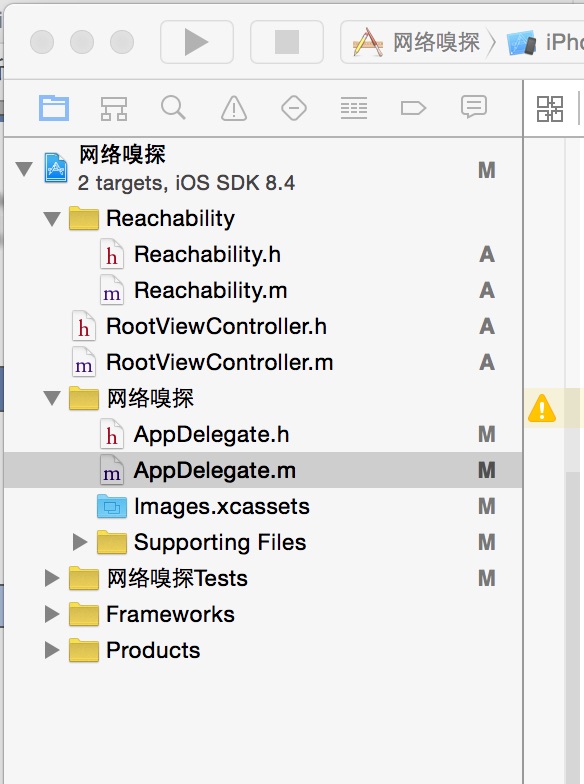
Task: Click the m file icon of Reachability.m
Action: pyautogui.click(x=112, y=290)
